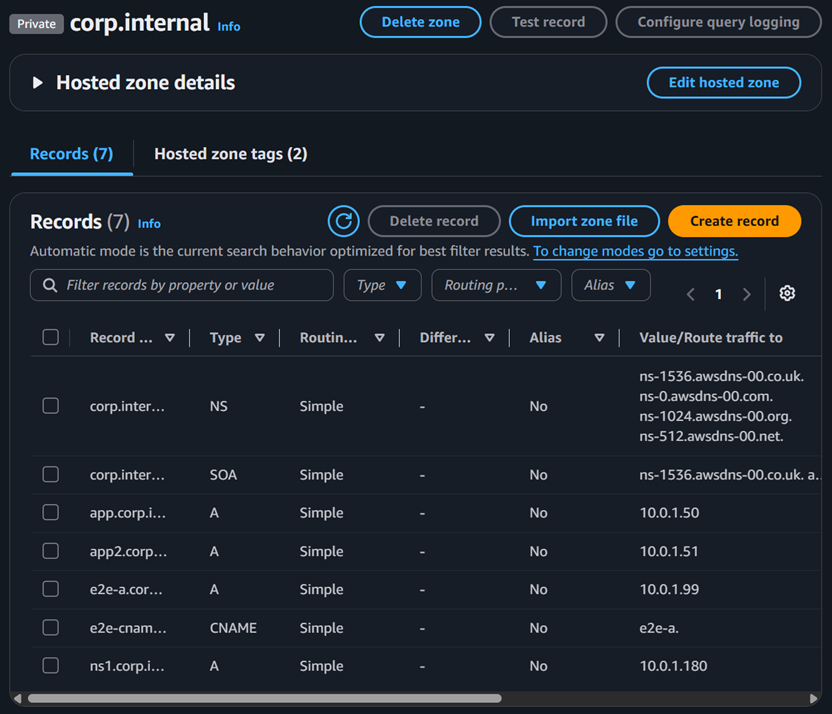Click page number 1

tap(718, 294)
